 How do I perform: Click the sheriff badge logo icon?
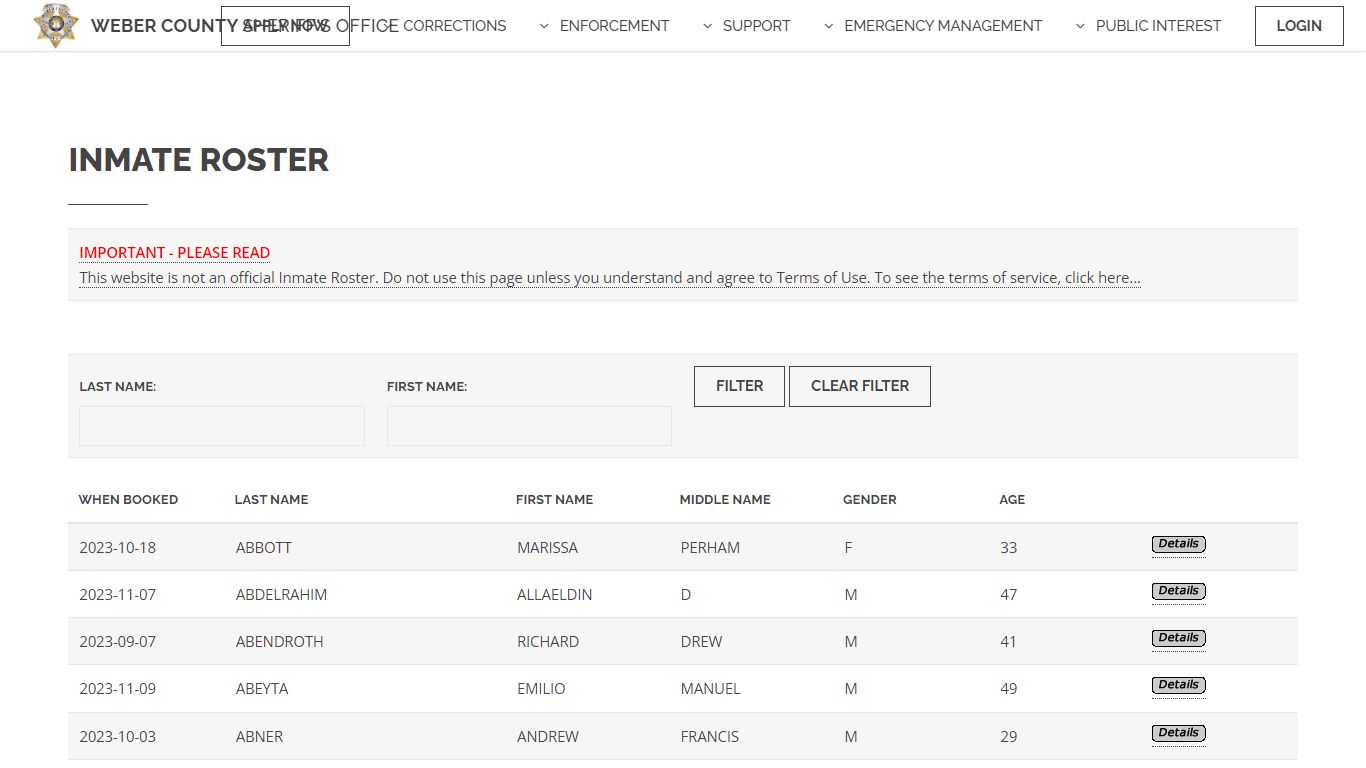(x=55, y=25)
